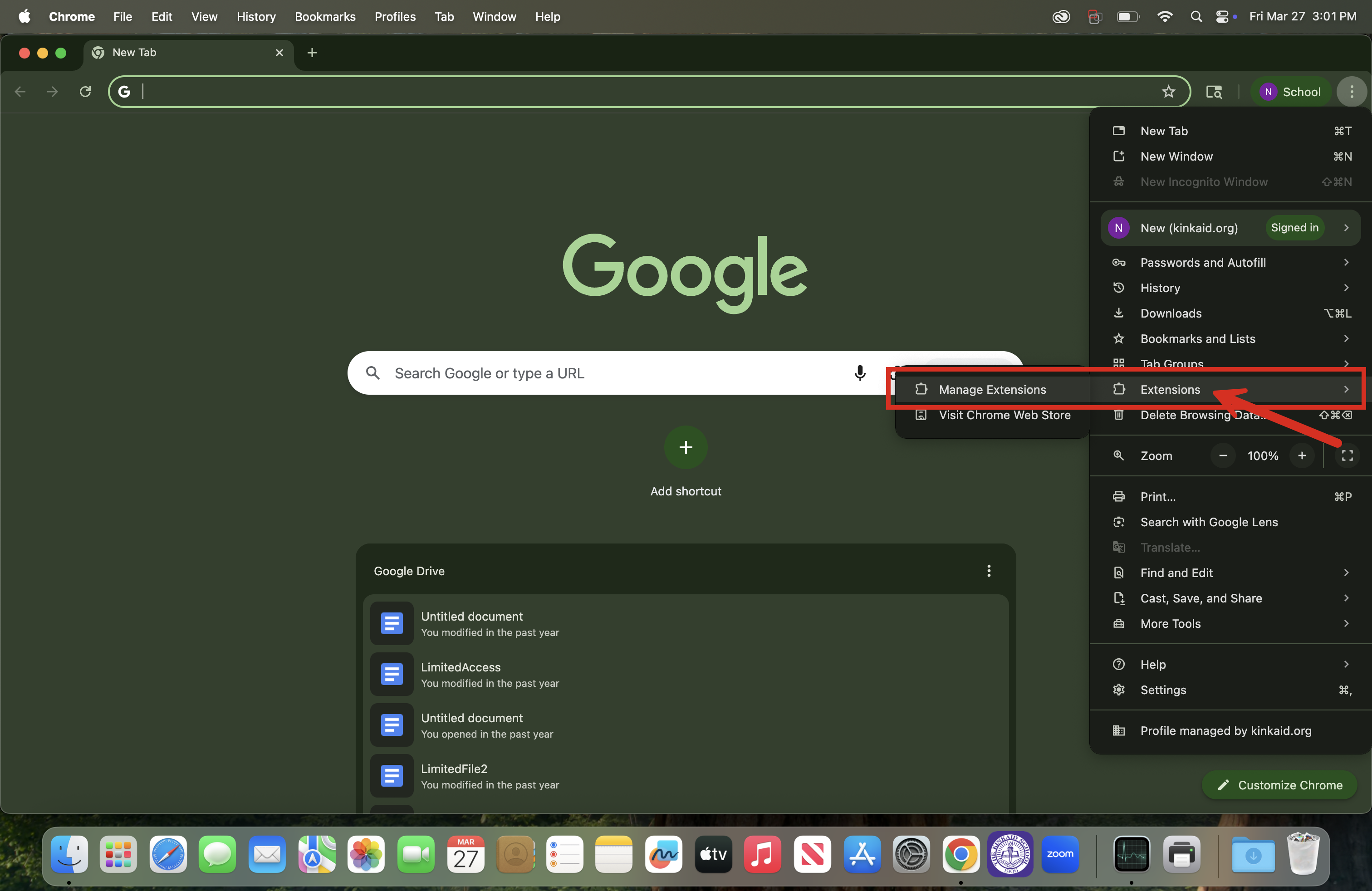
Task: Click the bookmark star in address bar
Action: pos(1168,92)
